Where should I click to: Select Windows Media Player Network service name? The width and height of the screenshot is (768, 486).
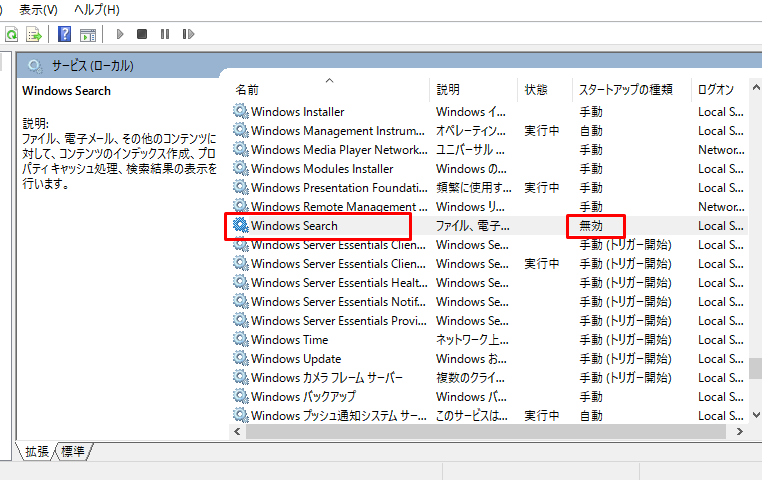[339, 149]
